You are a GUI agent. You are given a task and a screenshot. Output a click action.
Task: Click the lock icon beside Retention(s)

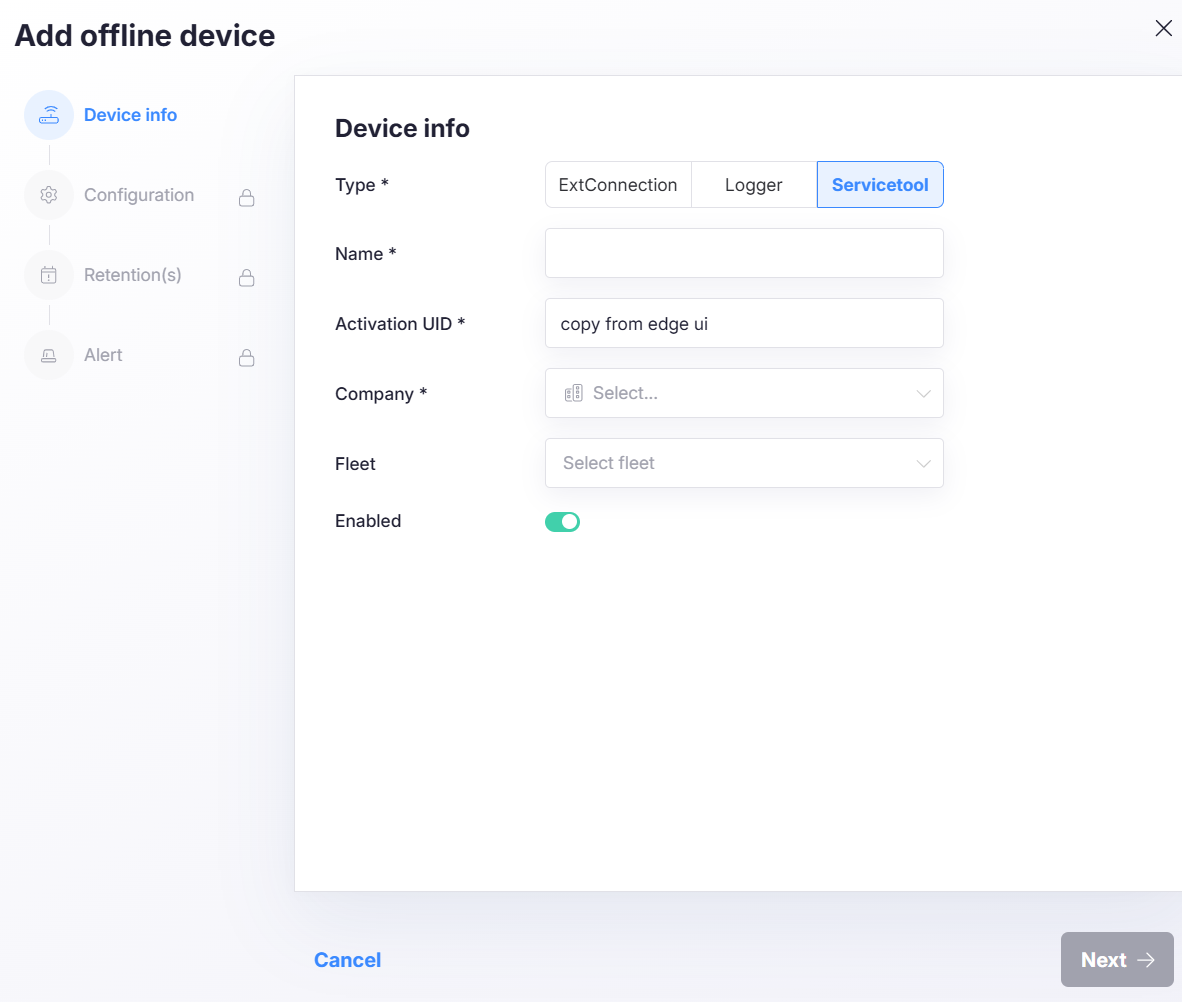(246, 278)
